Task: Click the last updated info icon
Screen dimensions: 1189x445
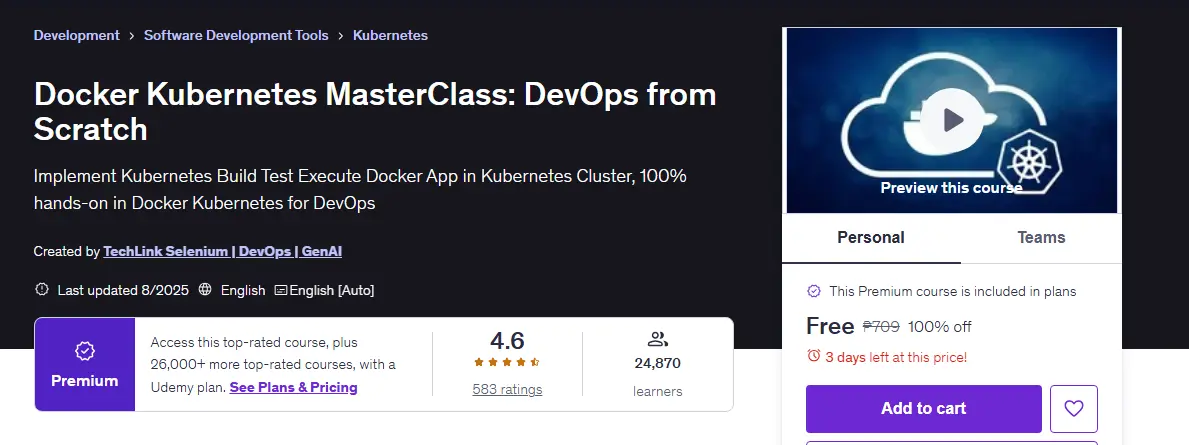Action: click(x=42, y=290)
